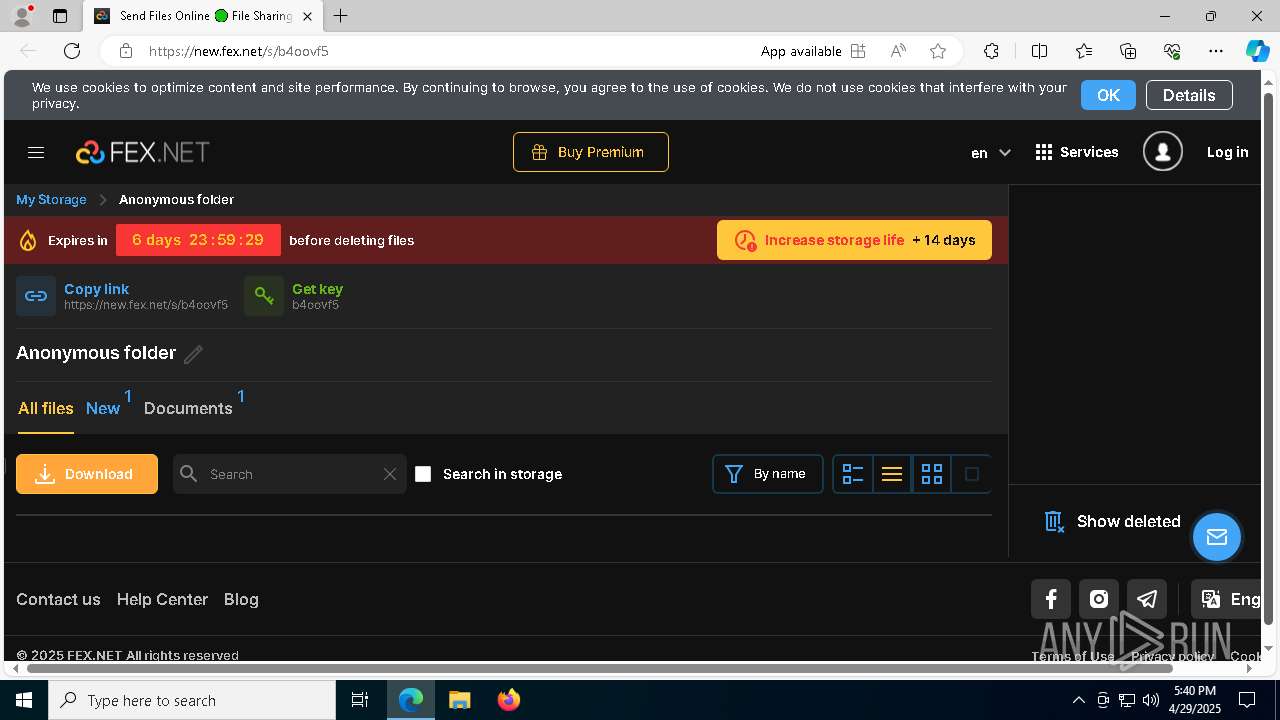This screenshot has width=1280, height=720.
Task: Switch to grid tiles view
Action: pyautogui.click(x=932, y=474)
